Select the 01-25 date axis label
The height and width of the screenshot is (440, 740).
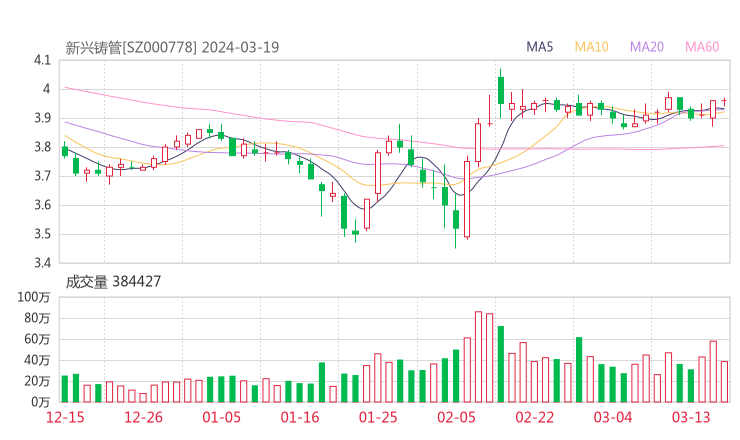(378, 417)
